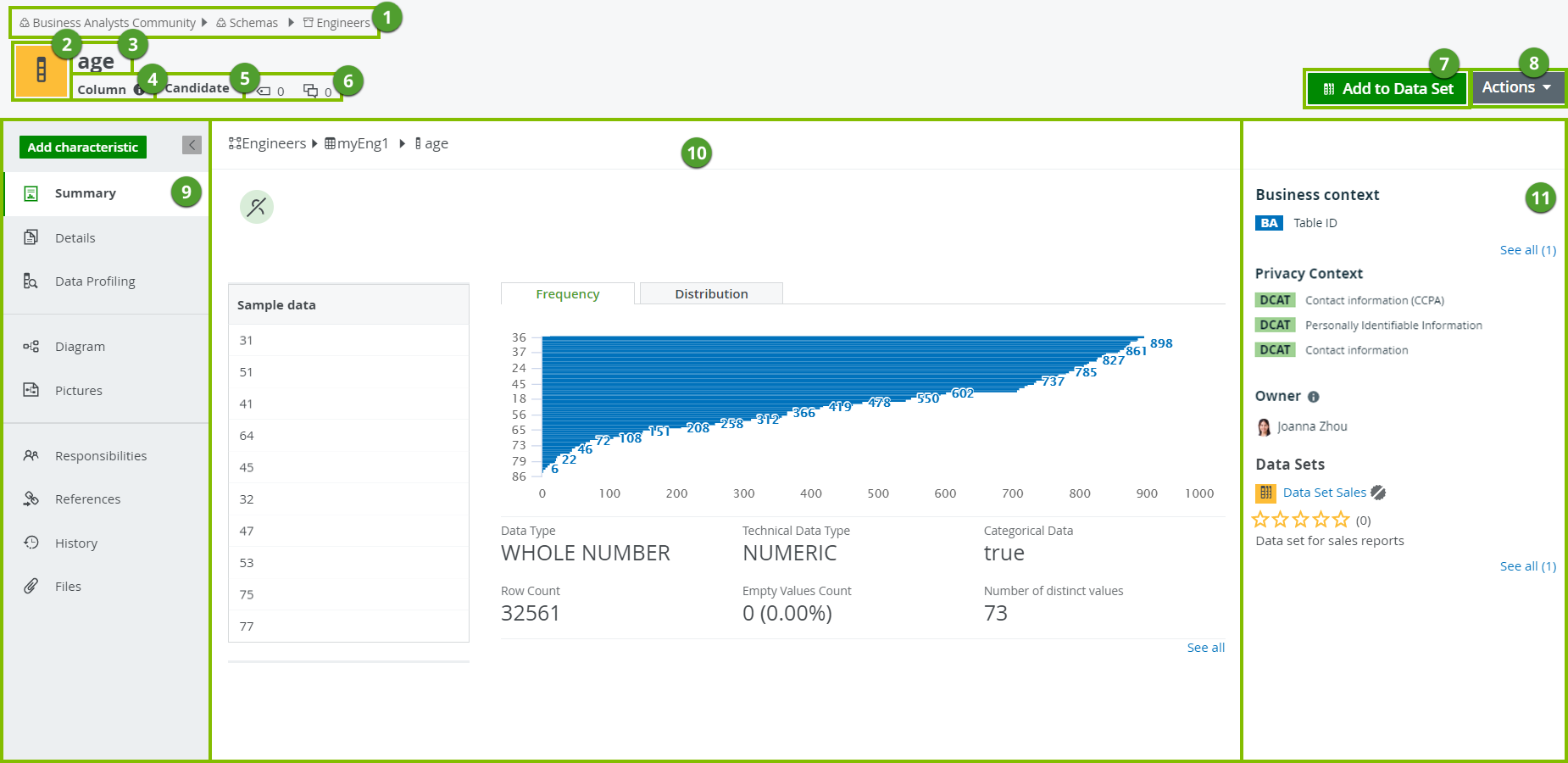The height and width of the screenshot is (763, 1568).
Task: Click the Add to Data Set button
Action: [x=1387, y=89]
